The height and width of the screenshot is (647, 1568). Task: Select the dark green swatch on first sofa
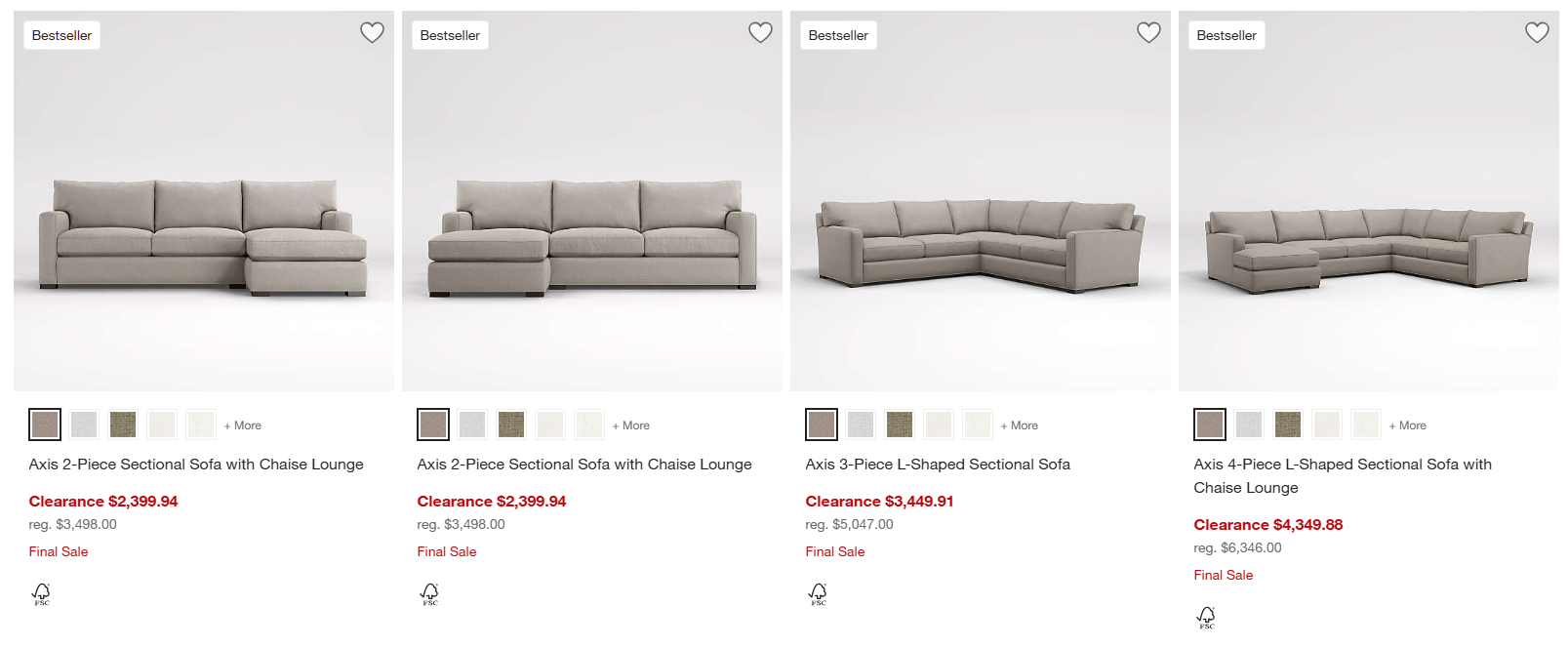(x=122, y=424)
